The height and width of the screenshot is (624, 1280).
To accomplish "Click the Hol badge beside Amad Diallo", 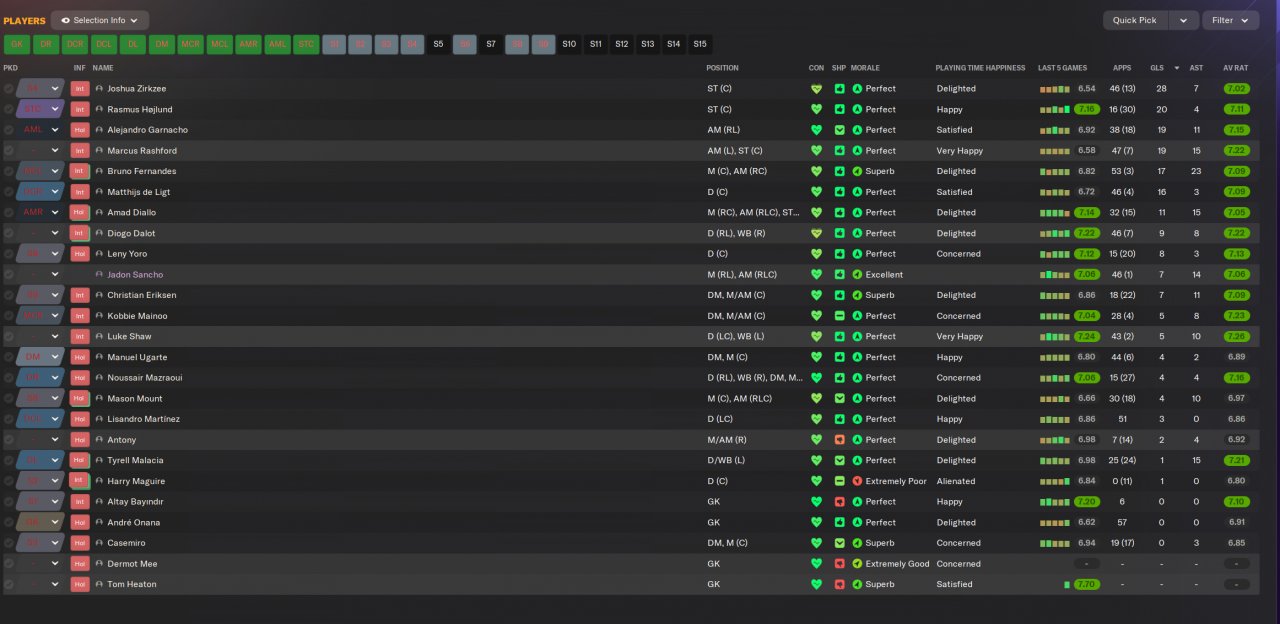I will [x=80, y=212].
